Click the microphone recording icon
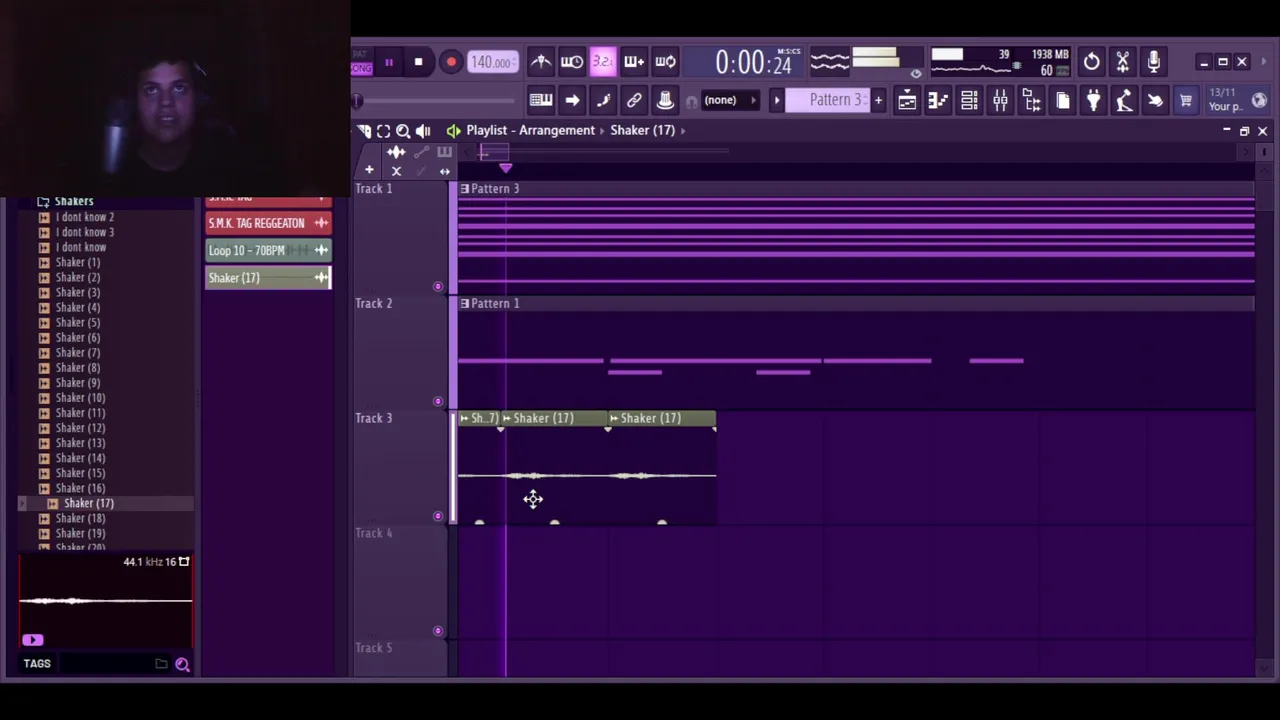 click(1154, 62)
